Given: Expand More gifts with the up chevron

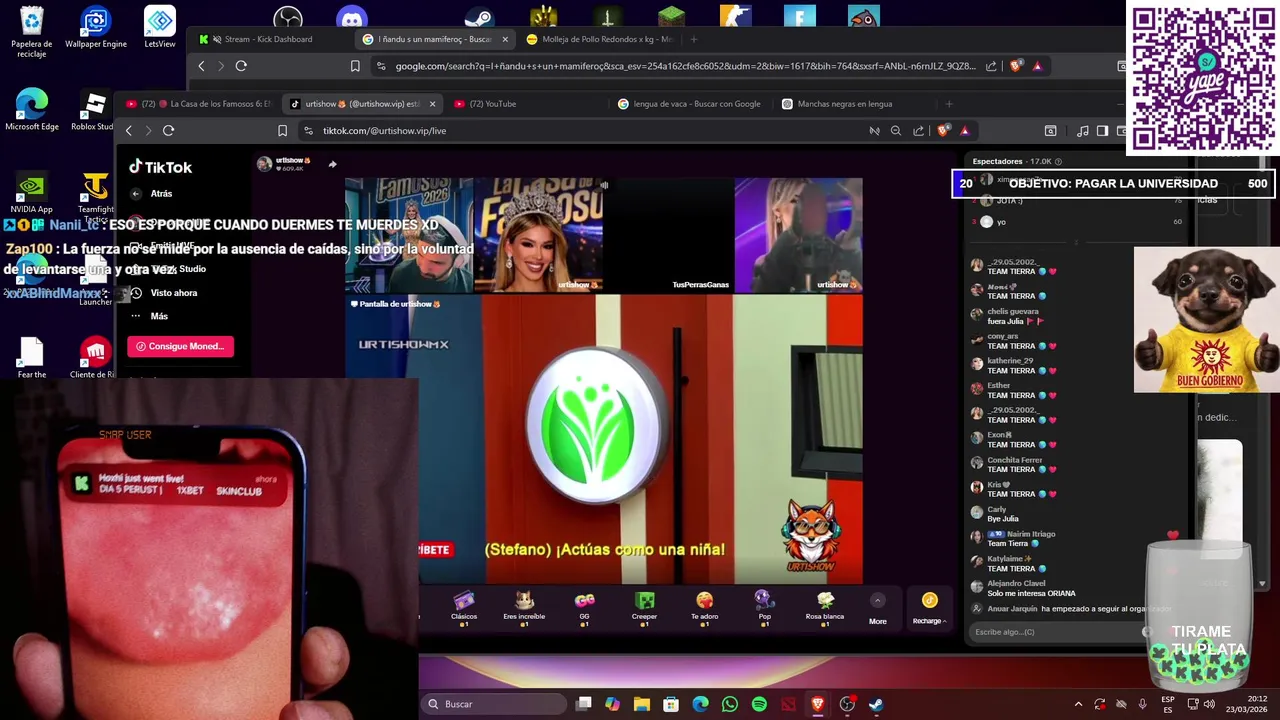Looking at the screenshot, I should click(x=877, y=601).
